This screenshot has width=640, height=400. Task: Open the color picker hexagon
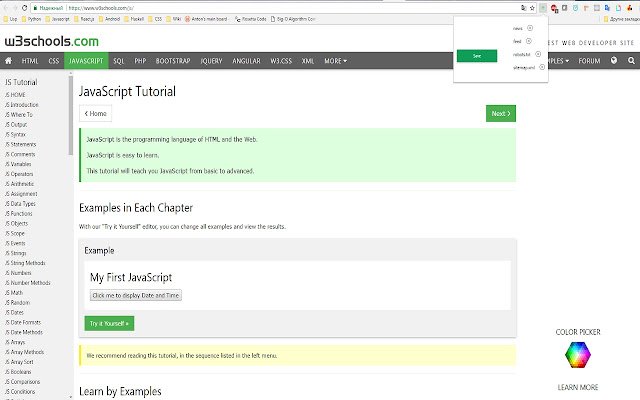click(578, 354)
